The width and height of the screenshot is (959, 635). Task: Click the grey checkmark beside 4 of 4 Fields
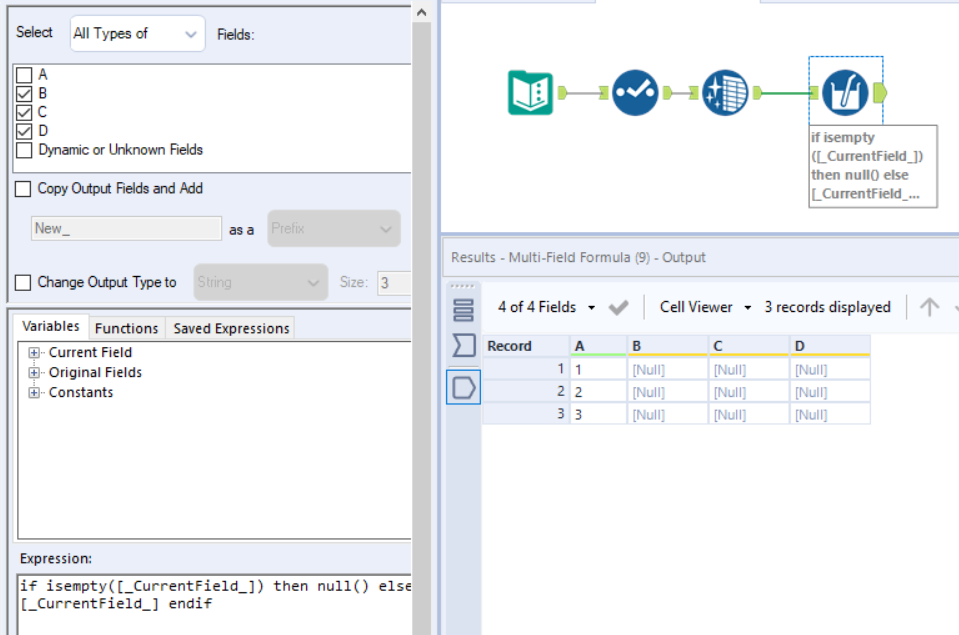618,307
